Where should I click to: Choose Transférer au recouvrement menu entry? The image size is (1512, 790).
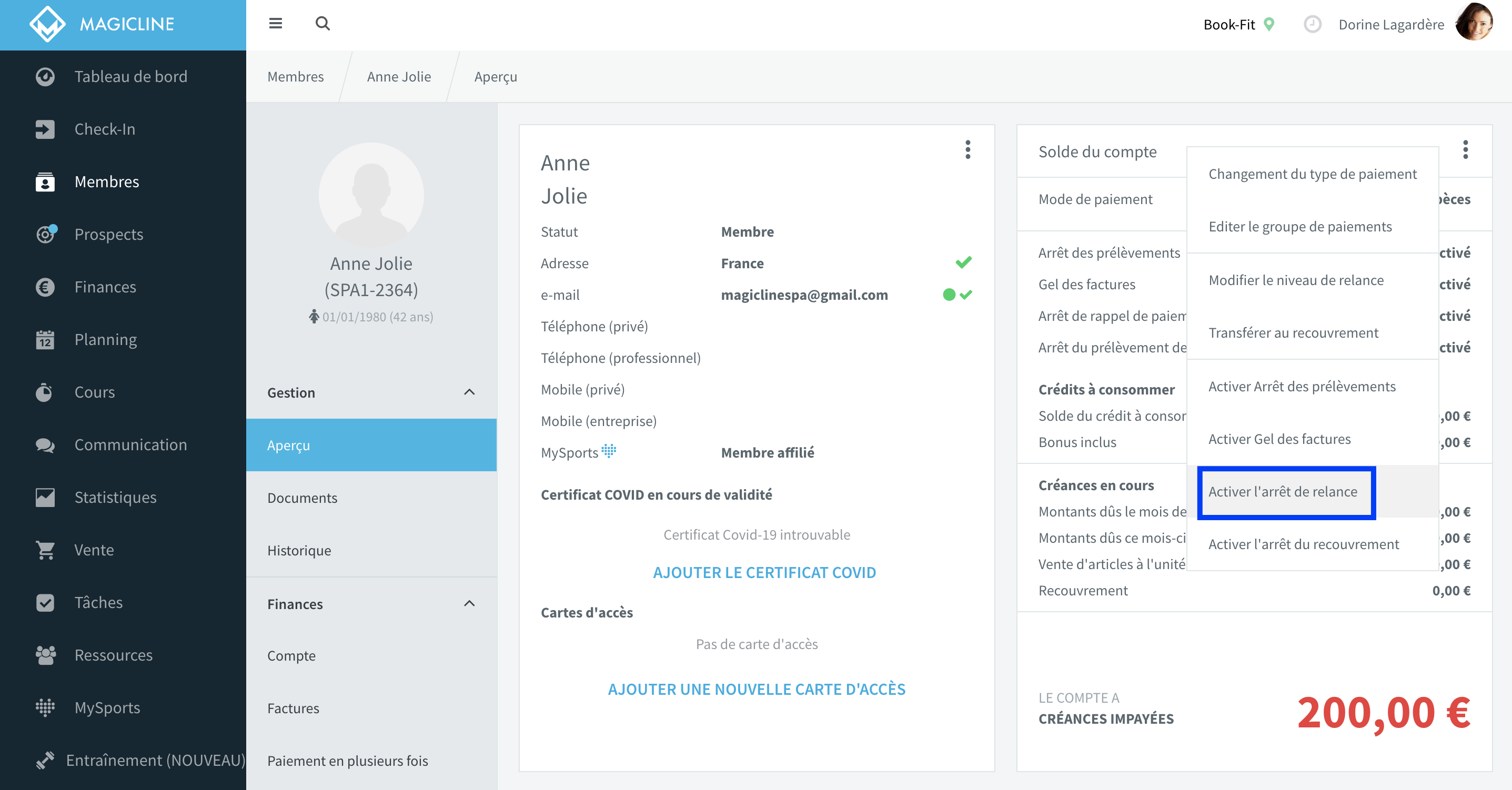(1293, 333)
